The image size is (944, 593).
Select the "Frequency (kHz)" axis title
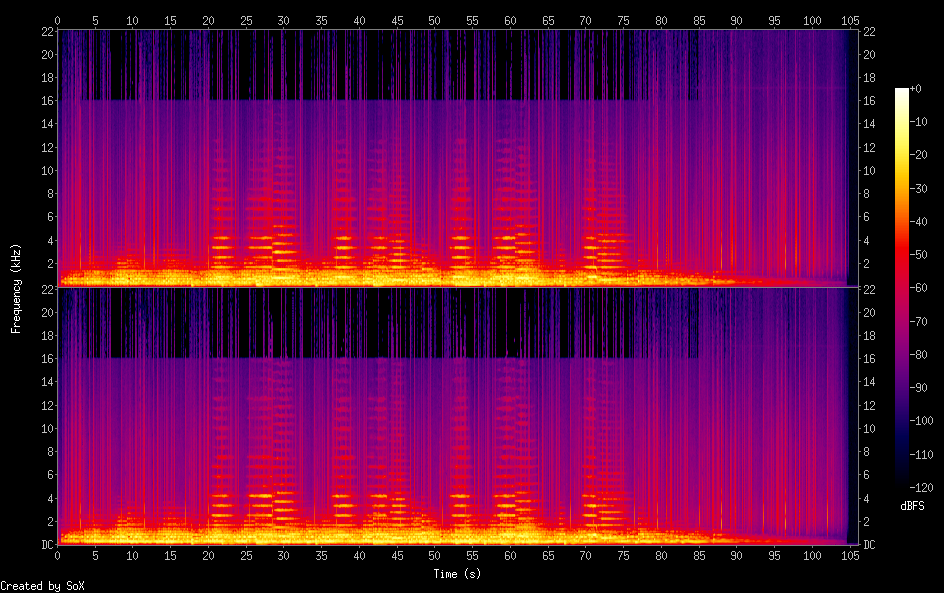click(16, 288)
